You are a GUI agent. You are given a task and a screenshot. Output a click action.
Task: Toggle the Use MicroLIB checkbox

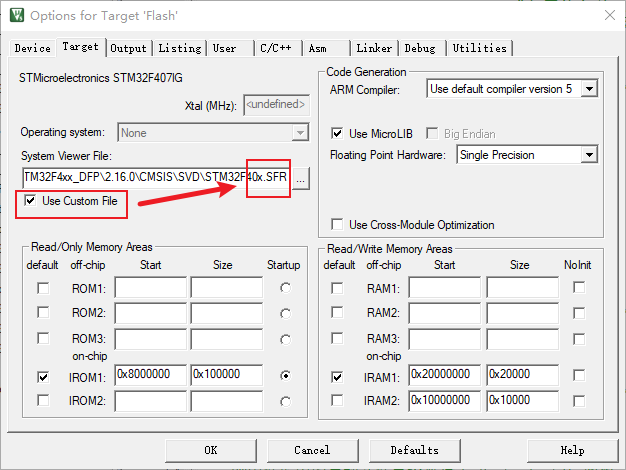[x=337, y=133]
